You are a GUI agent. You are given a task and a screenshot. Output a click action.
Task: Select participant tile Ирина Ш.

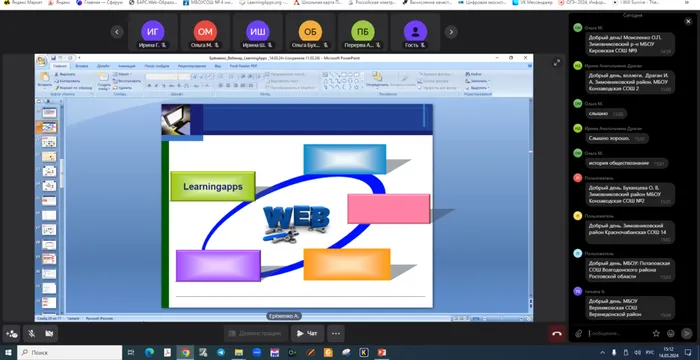[x=258, y=32]
